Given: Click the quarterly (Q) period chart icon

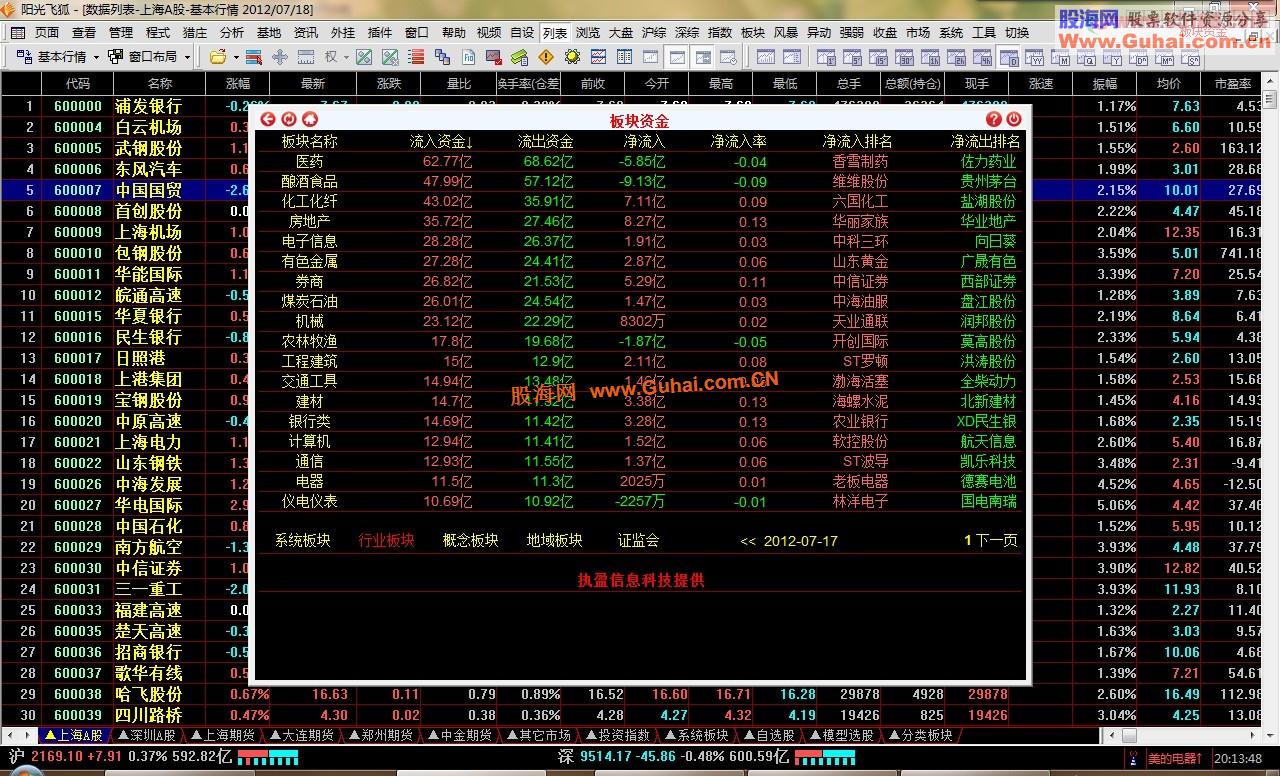Looking at the screenshot, I should point(1087,57).
